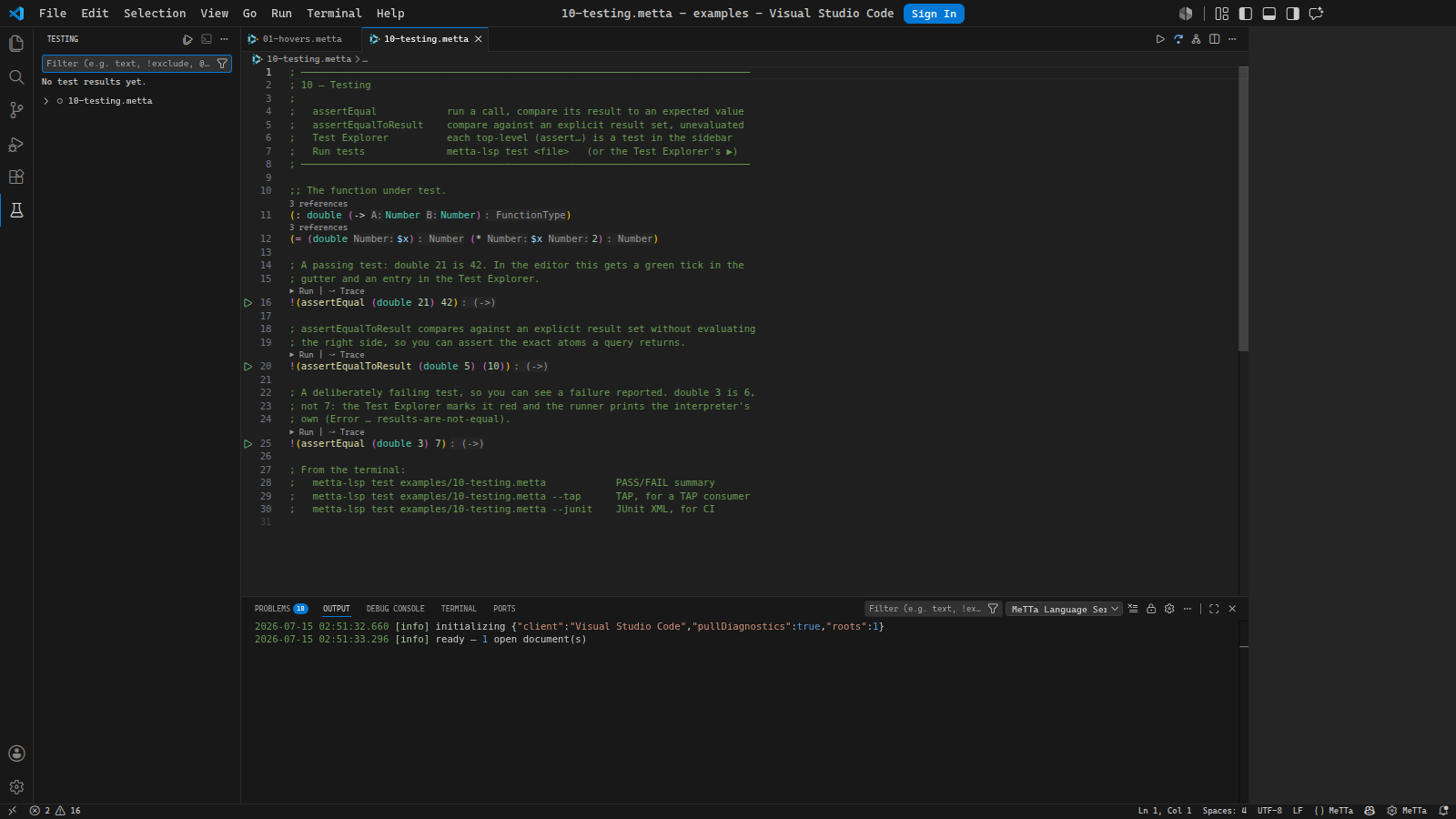Run MeTTa file from editor title play icon
The width and height of the screenshot is (1456, 819).
(1160, 39)
